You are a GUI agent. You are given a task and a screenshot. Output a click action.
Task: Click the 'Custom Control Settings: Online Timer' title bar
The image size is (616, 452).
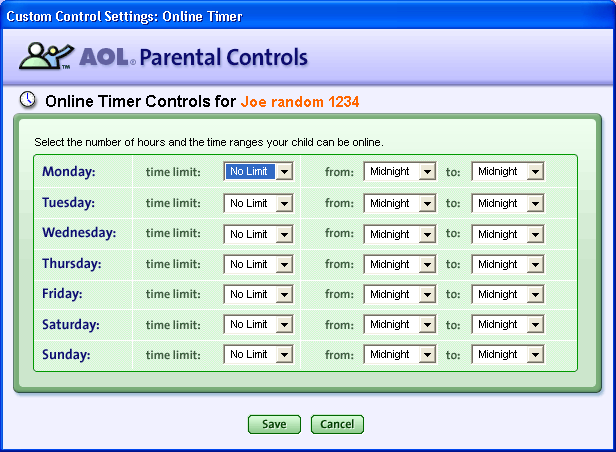coord(308,16)
